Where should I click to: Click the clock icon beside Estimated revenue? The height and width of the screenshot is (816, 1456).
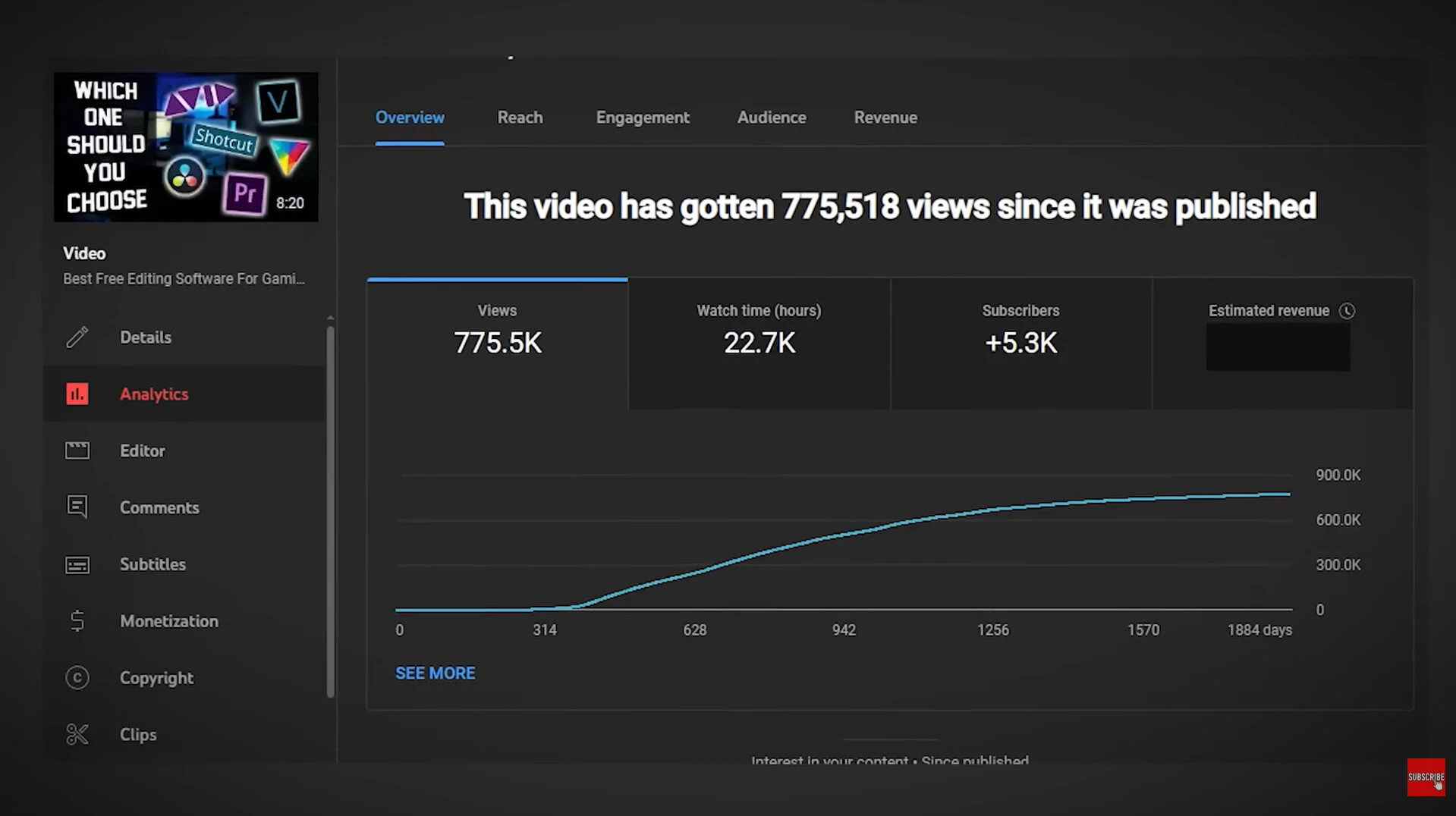coord(1349,311)
